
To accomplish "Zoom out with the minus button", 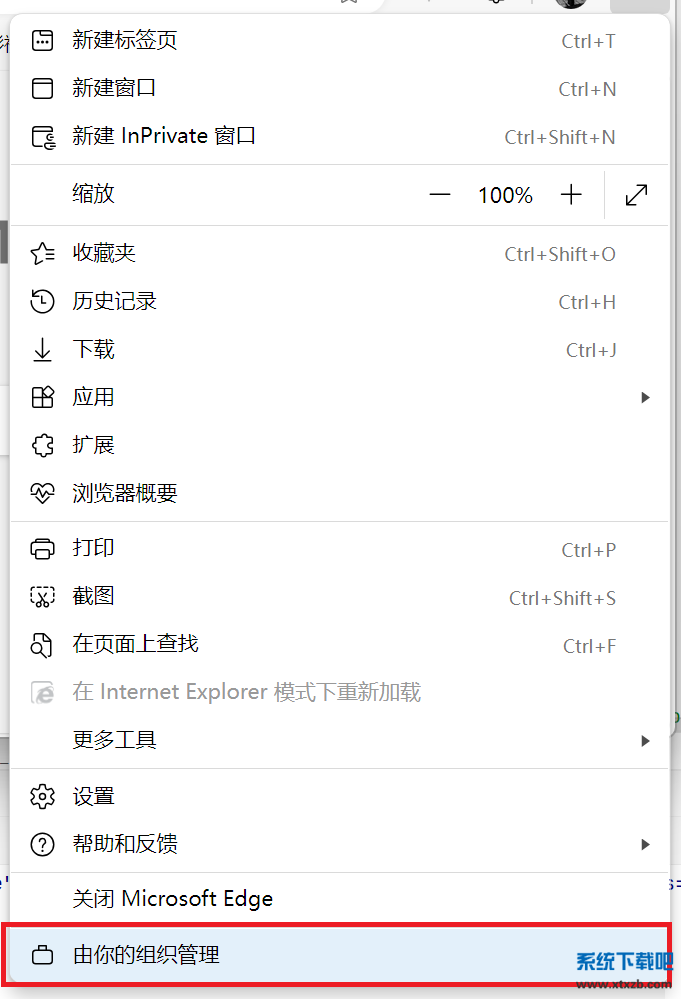I will click(440, 195).
